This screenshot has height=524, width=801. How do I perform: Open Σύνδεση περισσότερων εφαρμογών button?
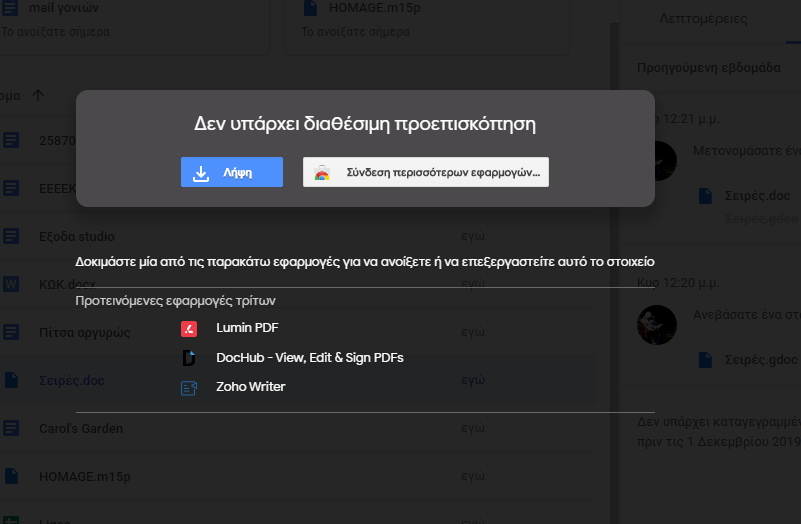[x=426, y=172]
